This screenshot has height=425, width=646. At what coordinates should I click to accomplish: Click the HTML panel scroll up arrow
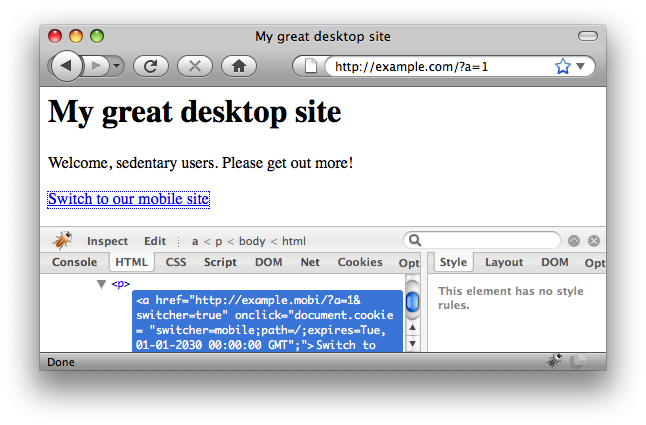coord(412,328)
